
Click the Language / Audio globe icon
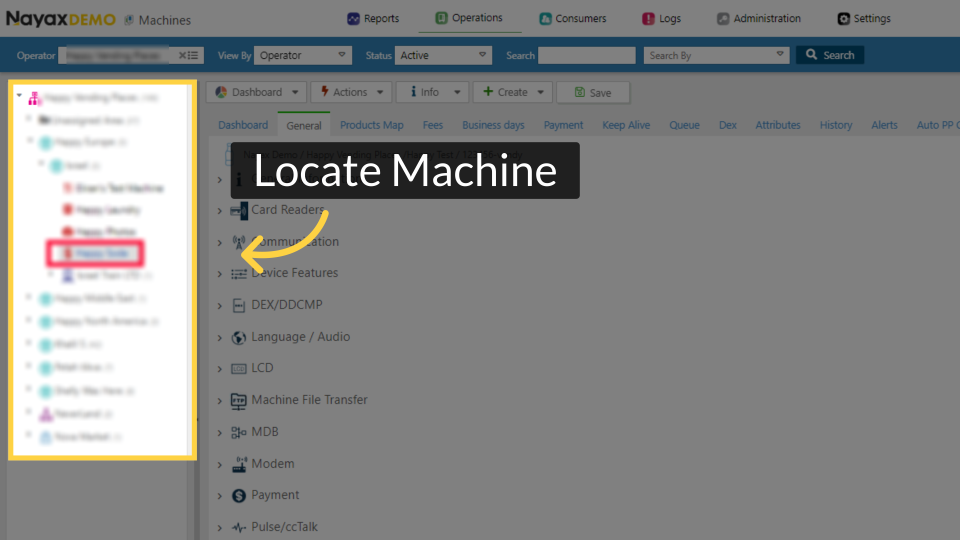(238, 337)
